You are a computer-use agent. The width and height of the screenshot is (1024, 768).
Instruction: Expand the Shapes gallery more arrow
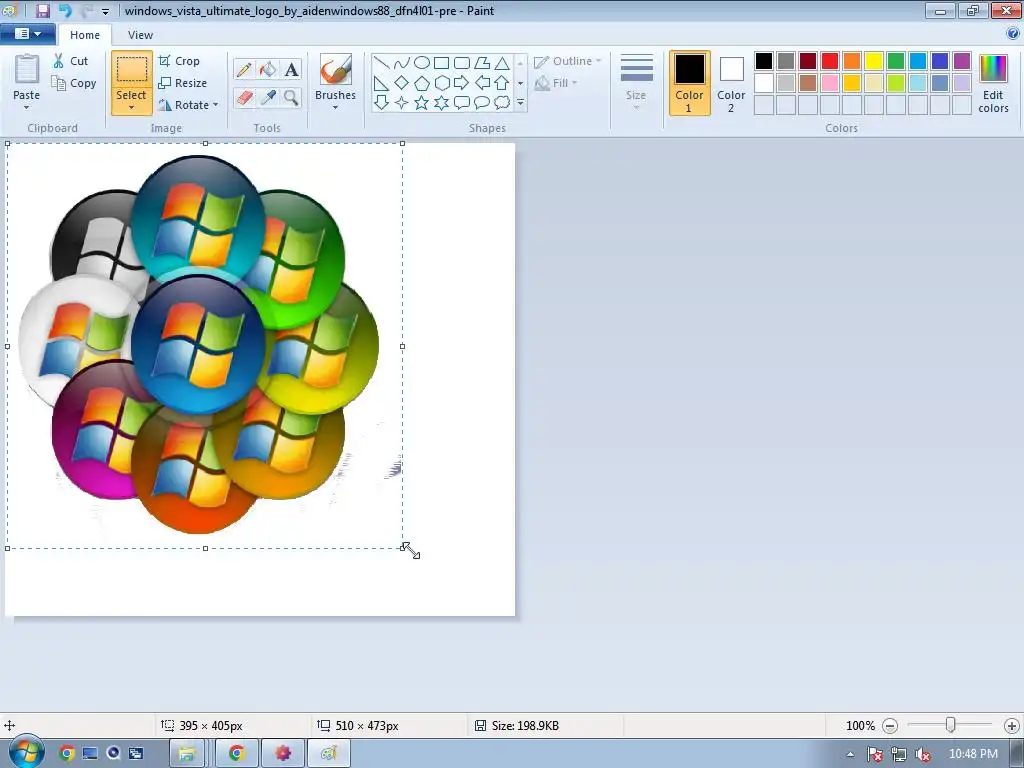tap(520, 103)
